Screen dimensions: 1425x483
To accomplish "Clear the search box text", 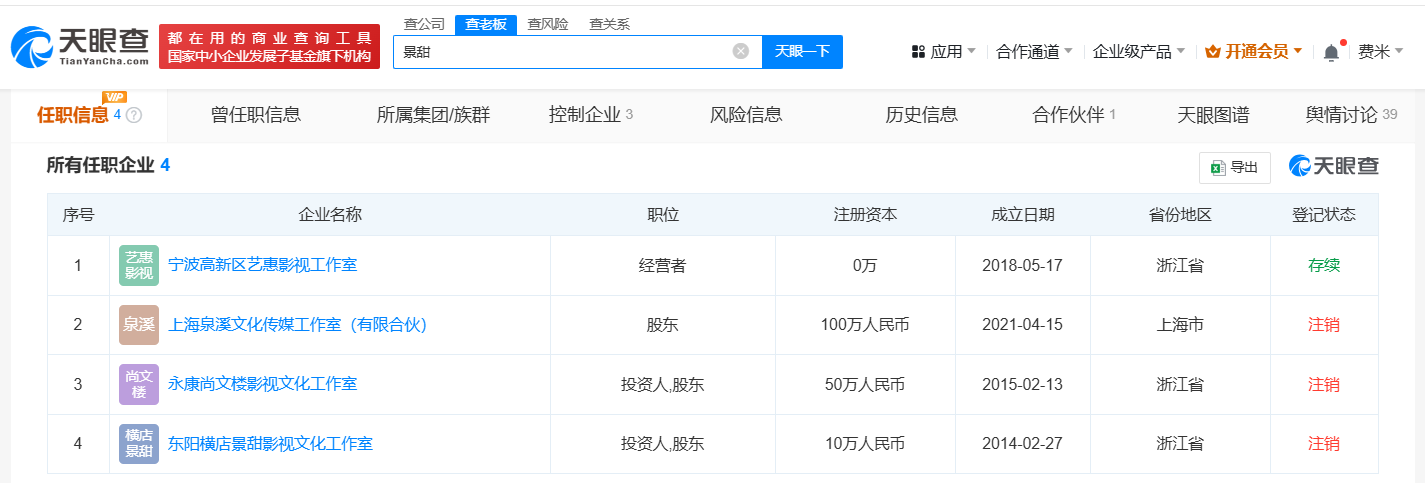I will (740, 51).
